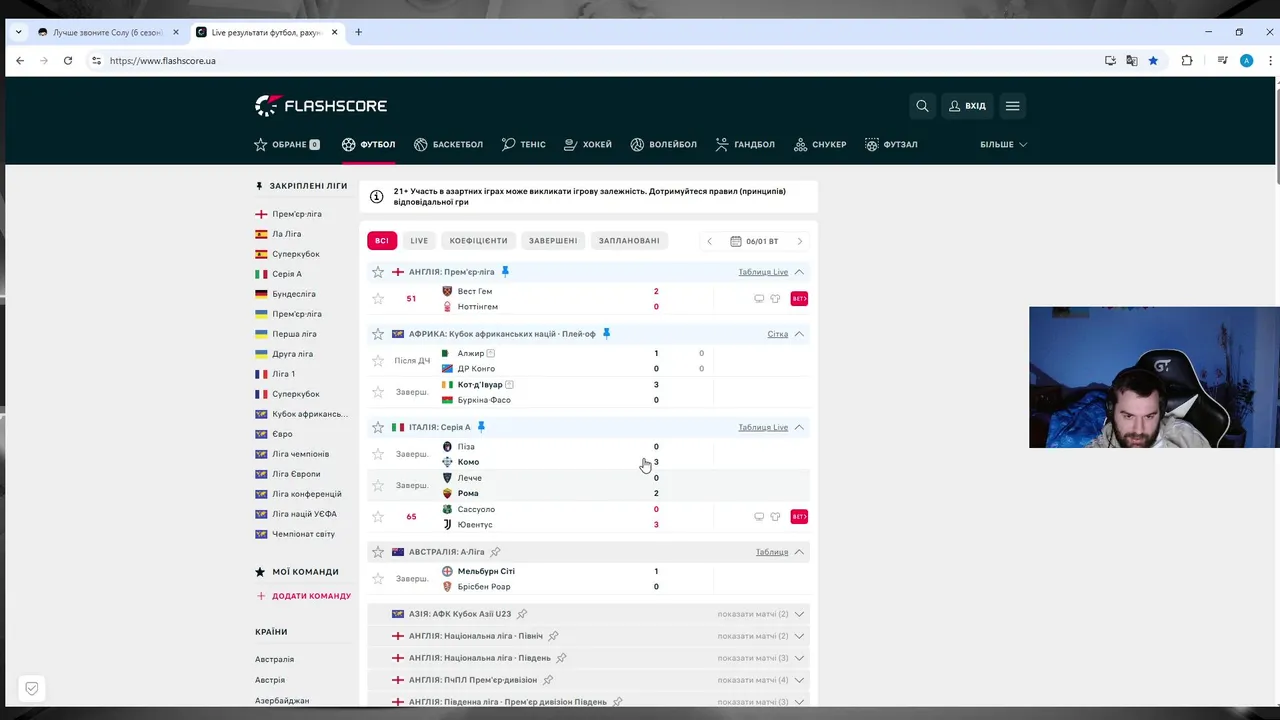Screen dimensions: 1280x720
Task: Open Баскетбол sport section
Action: [x=448, y=145]
